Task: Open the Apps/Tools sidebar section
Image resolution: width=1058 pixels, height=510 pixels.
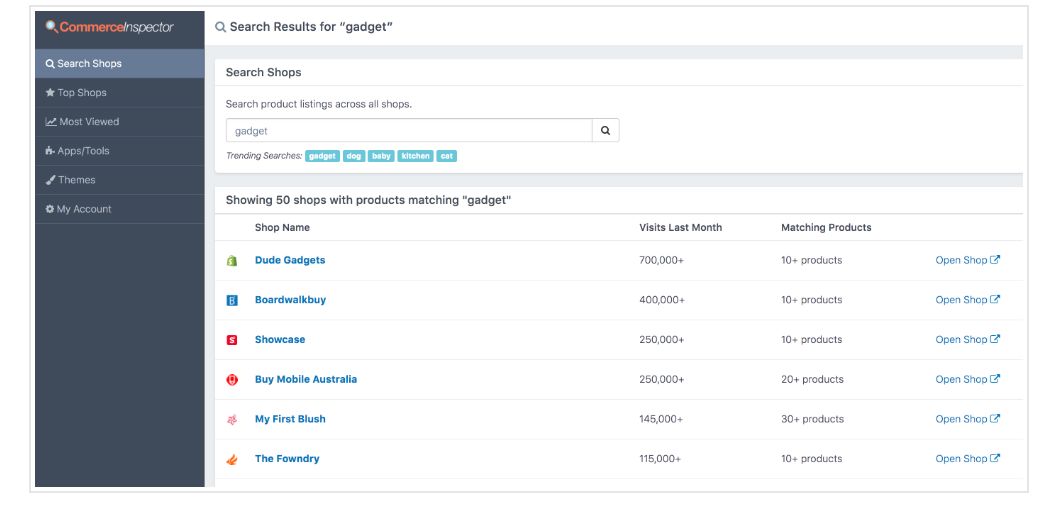Action: tap(83, 151)
